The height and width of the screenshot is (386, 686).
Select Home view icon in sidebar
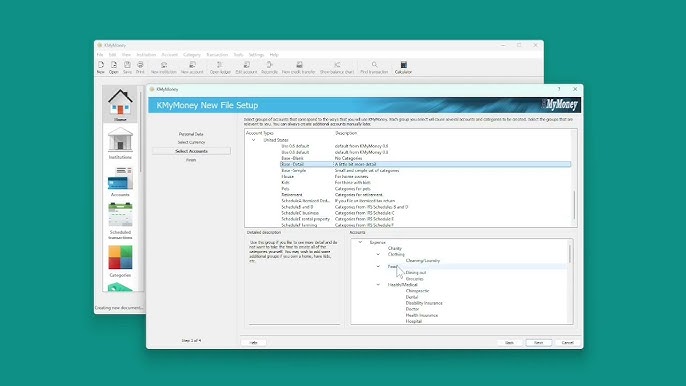tap(120, 105)
